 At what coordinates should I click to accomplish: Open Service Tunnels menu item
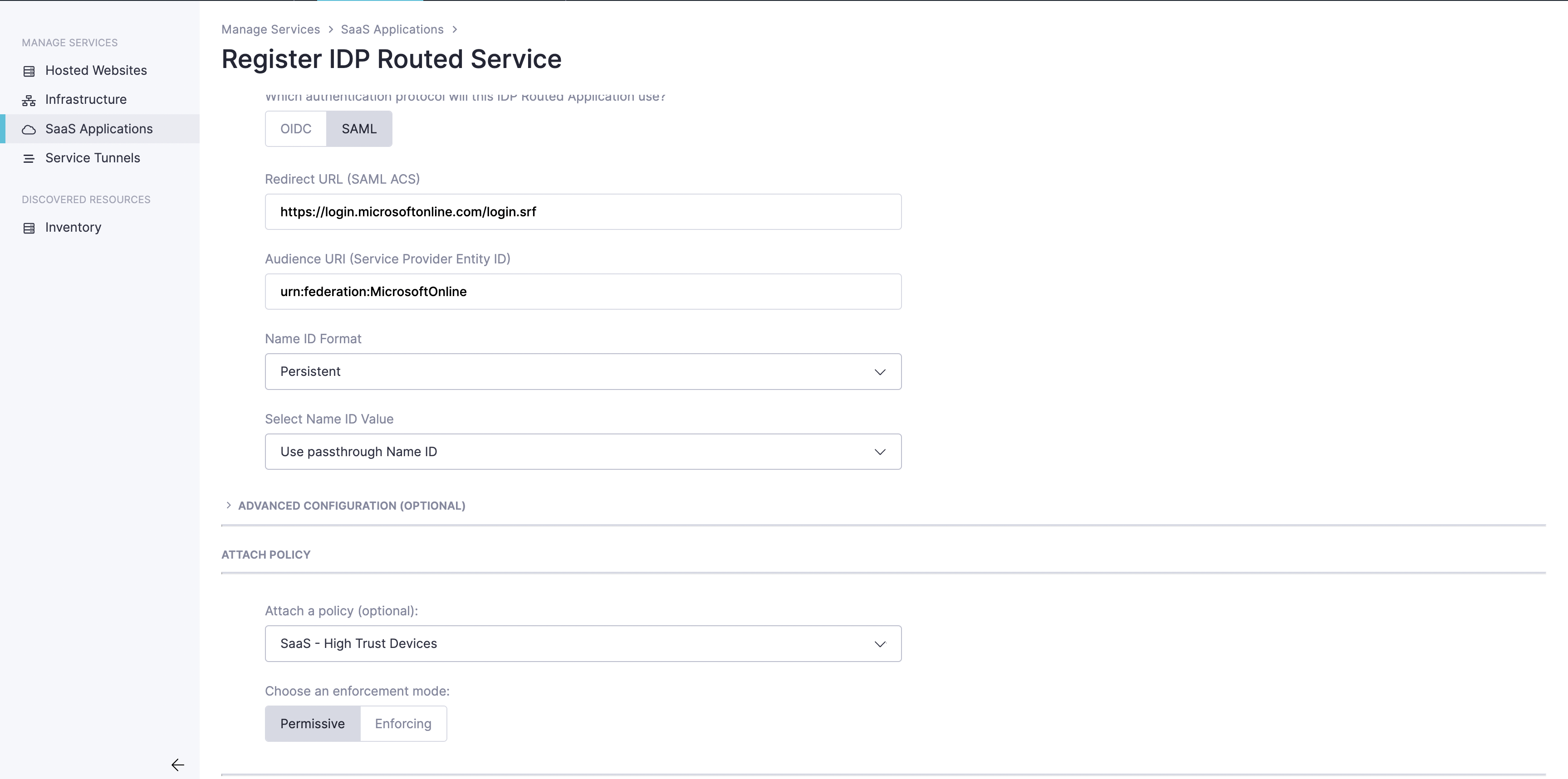pos(93,158)
